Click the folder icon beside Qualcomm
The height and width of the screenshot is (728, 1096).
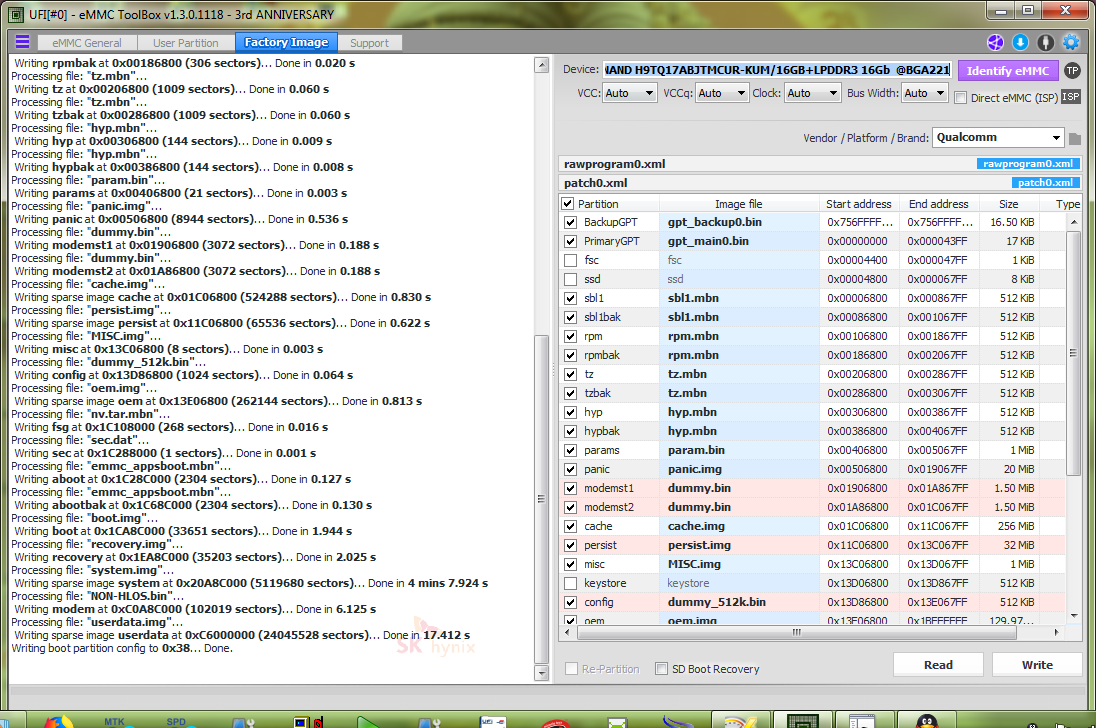1075,138
